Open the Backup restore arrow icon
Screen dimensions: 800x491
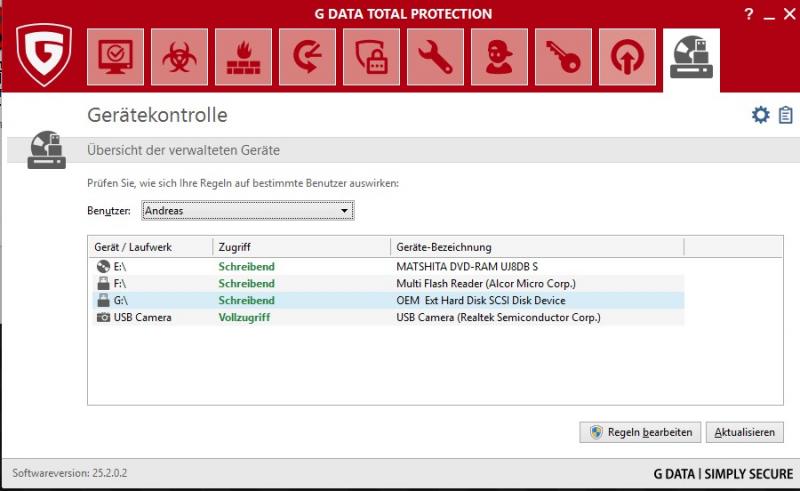(x=307, y=57)
